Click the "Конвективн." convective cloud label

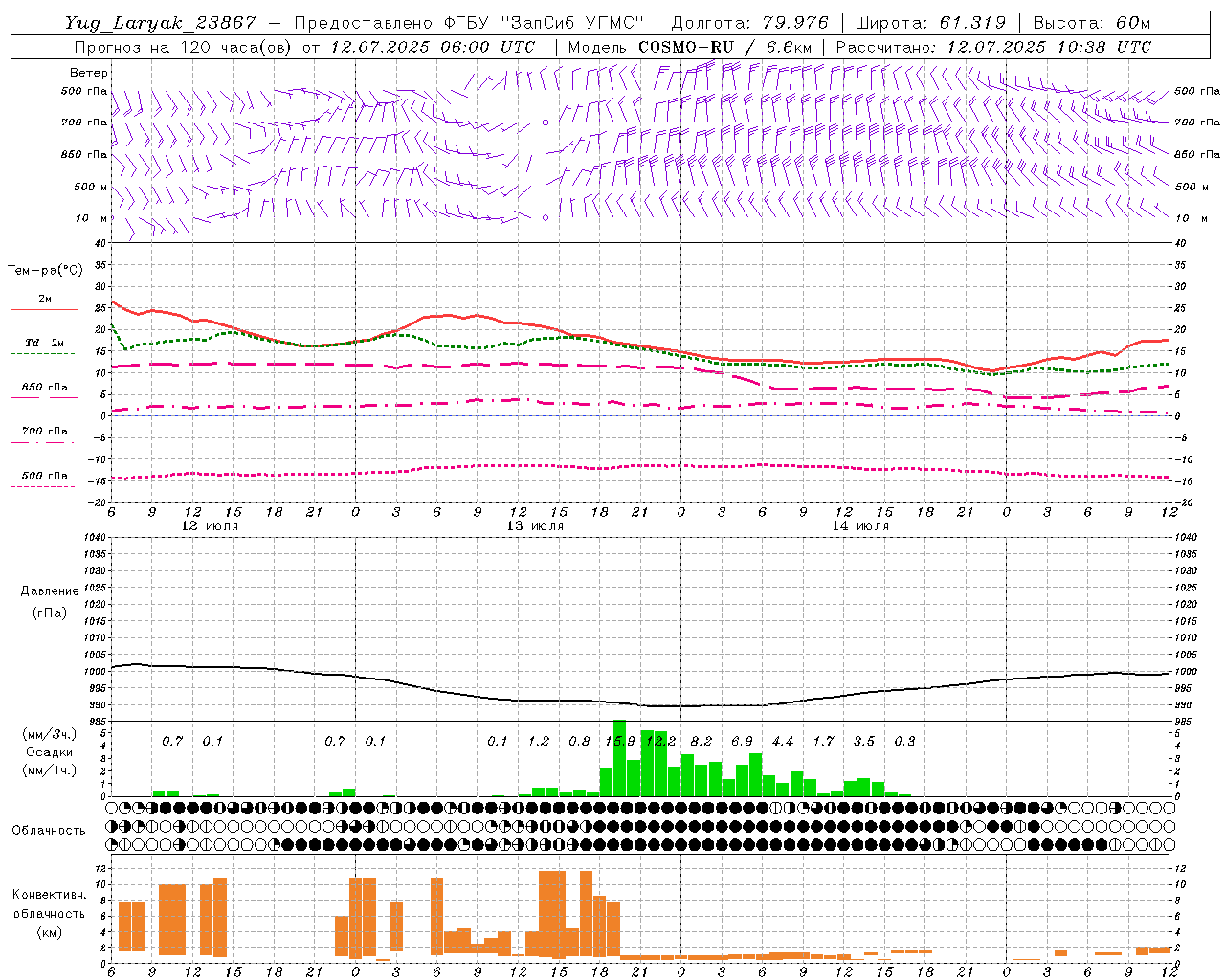tap(49, 895)
